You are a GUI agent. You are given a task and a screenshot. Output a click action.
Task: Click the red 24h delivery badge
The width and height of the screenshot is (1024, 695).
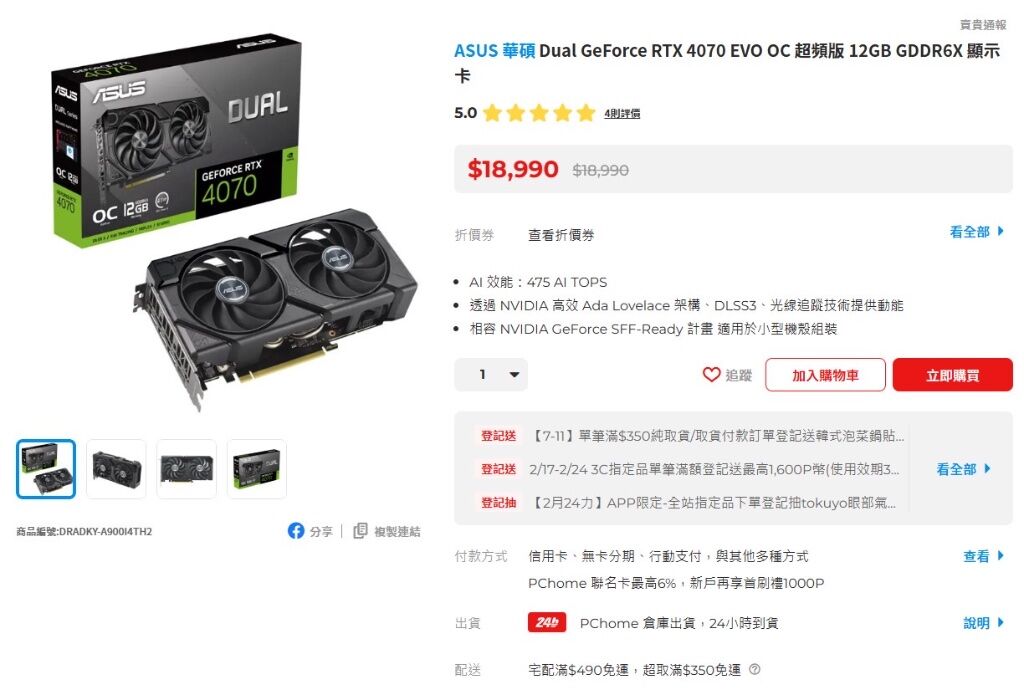(x=547, y=622)
